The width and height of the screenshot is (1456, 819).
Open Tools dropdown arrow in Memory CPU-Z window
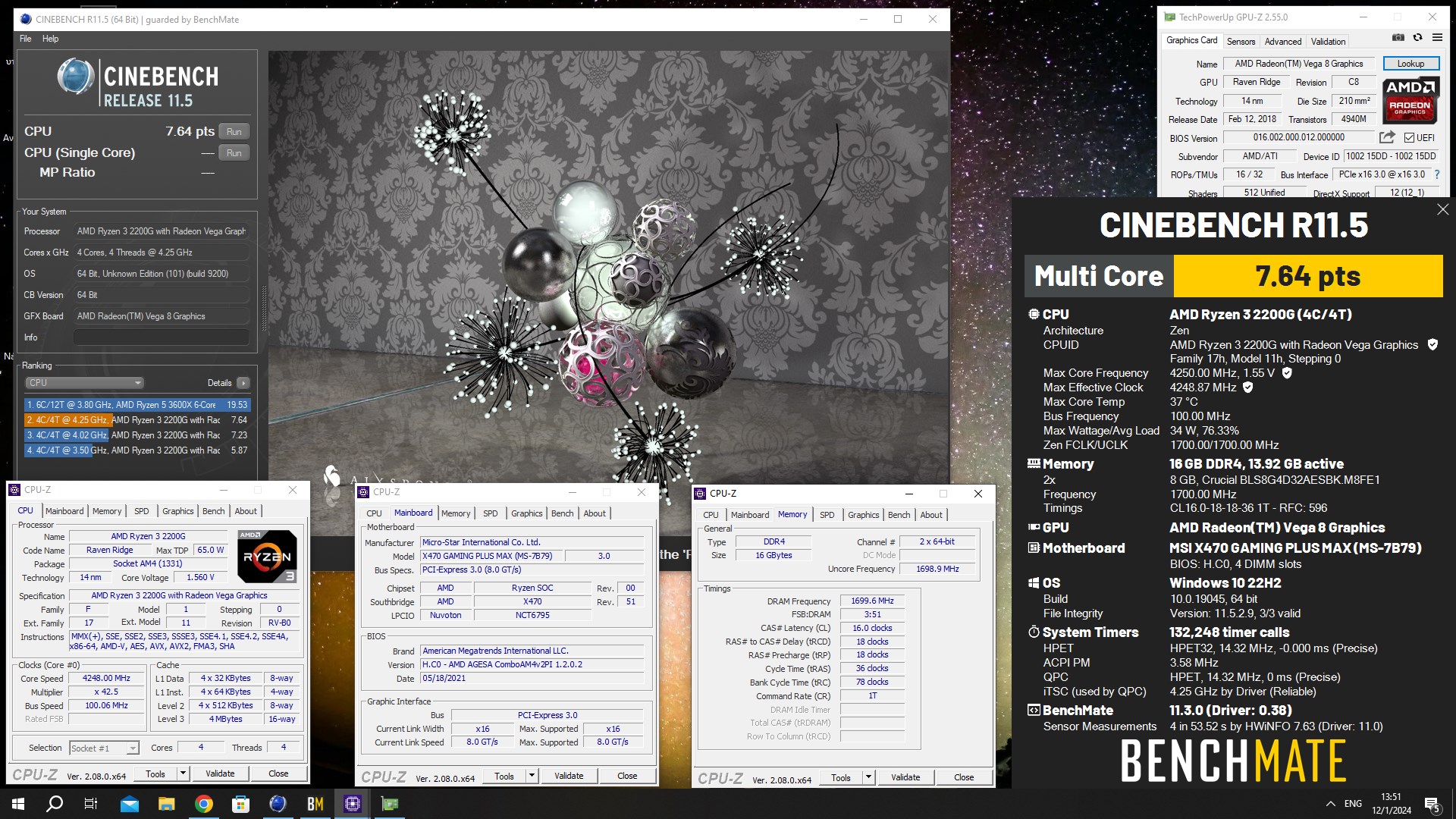pos(868,777)
